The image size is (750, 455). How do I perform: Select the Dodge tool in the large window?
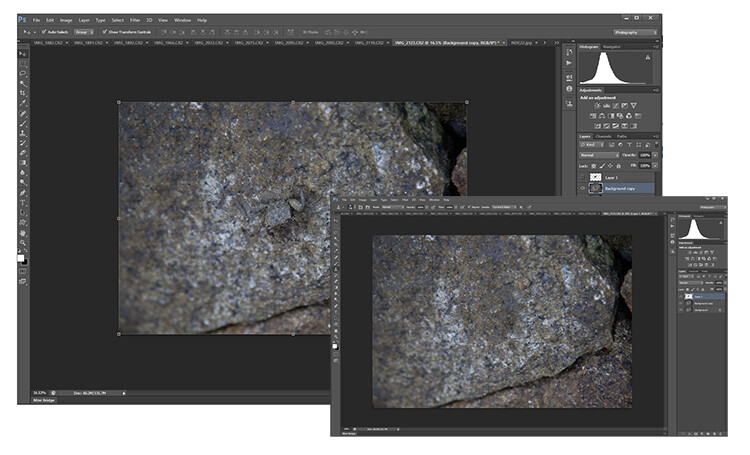tap(22, 183)
